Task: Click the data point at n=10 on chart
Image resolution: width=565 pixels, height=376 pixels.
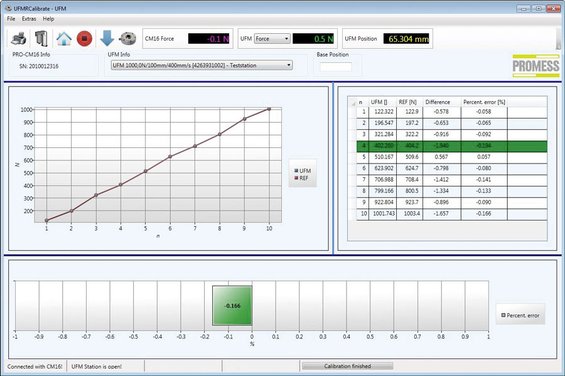Action: [x=269, y=109]
